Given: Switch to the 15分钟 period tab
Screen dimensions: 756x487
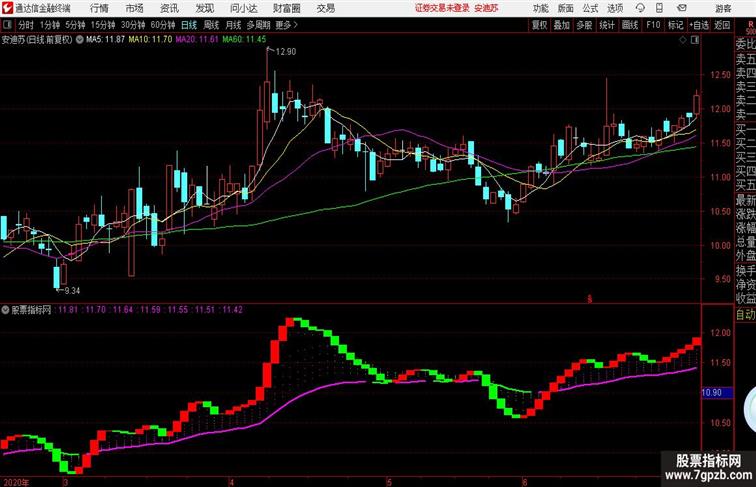Looking at the screenshot, I should [103, 25].
